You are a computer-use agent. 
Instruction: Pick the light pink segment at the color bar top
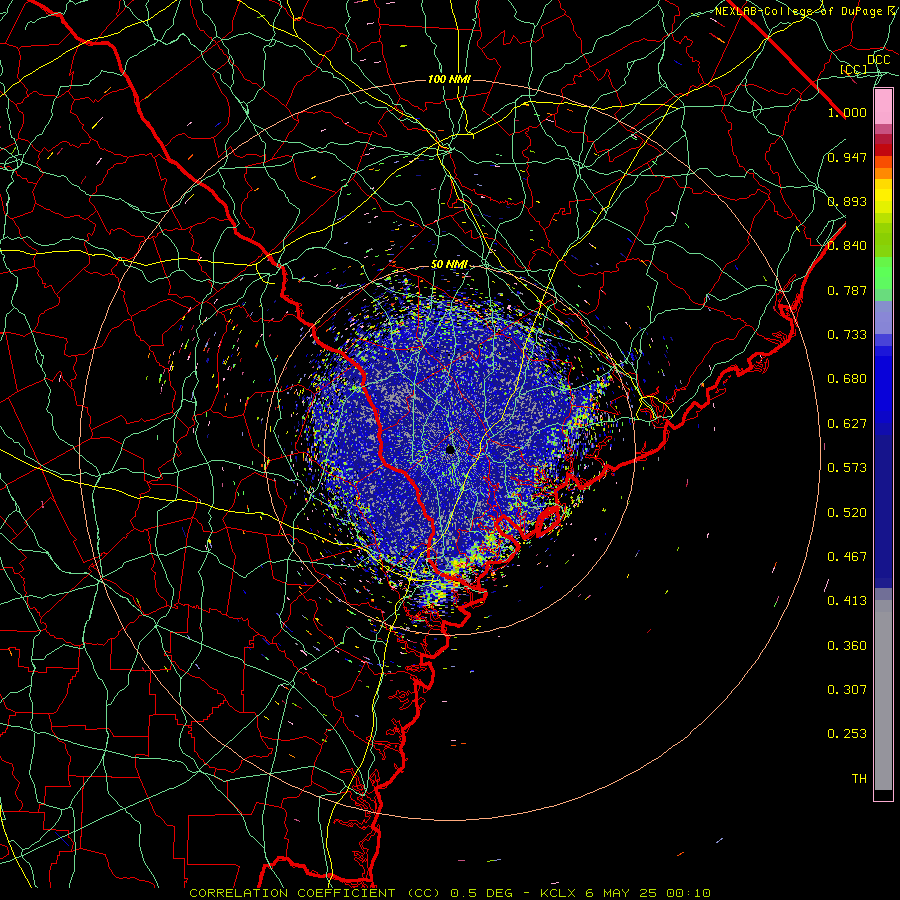[883, 107]
